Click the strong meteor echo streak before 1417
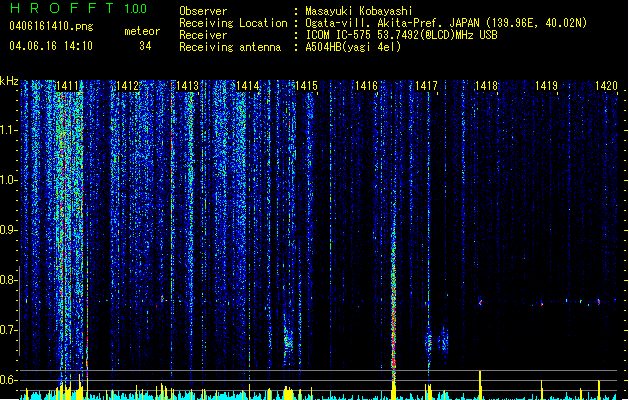This screenshot has width=629, height=400. click(394, 305)
